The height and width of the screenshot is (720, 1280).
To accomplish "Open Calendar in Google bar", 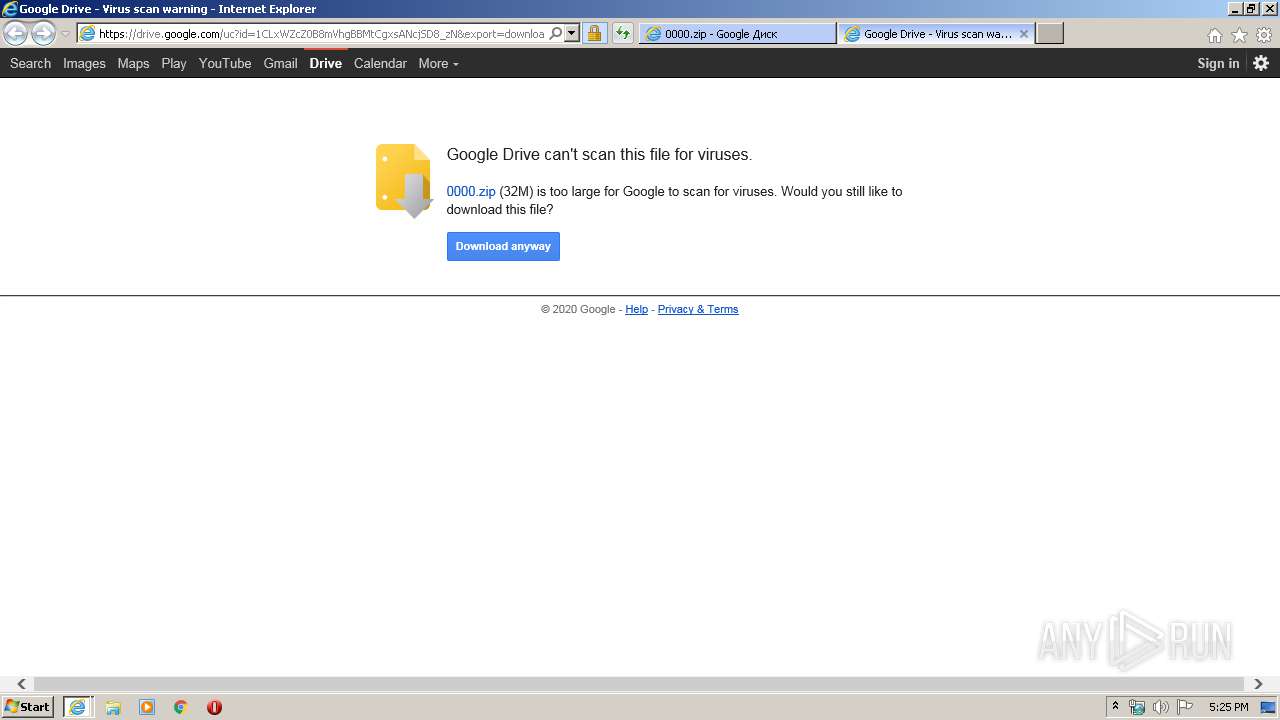I will [x=380, y=63].
